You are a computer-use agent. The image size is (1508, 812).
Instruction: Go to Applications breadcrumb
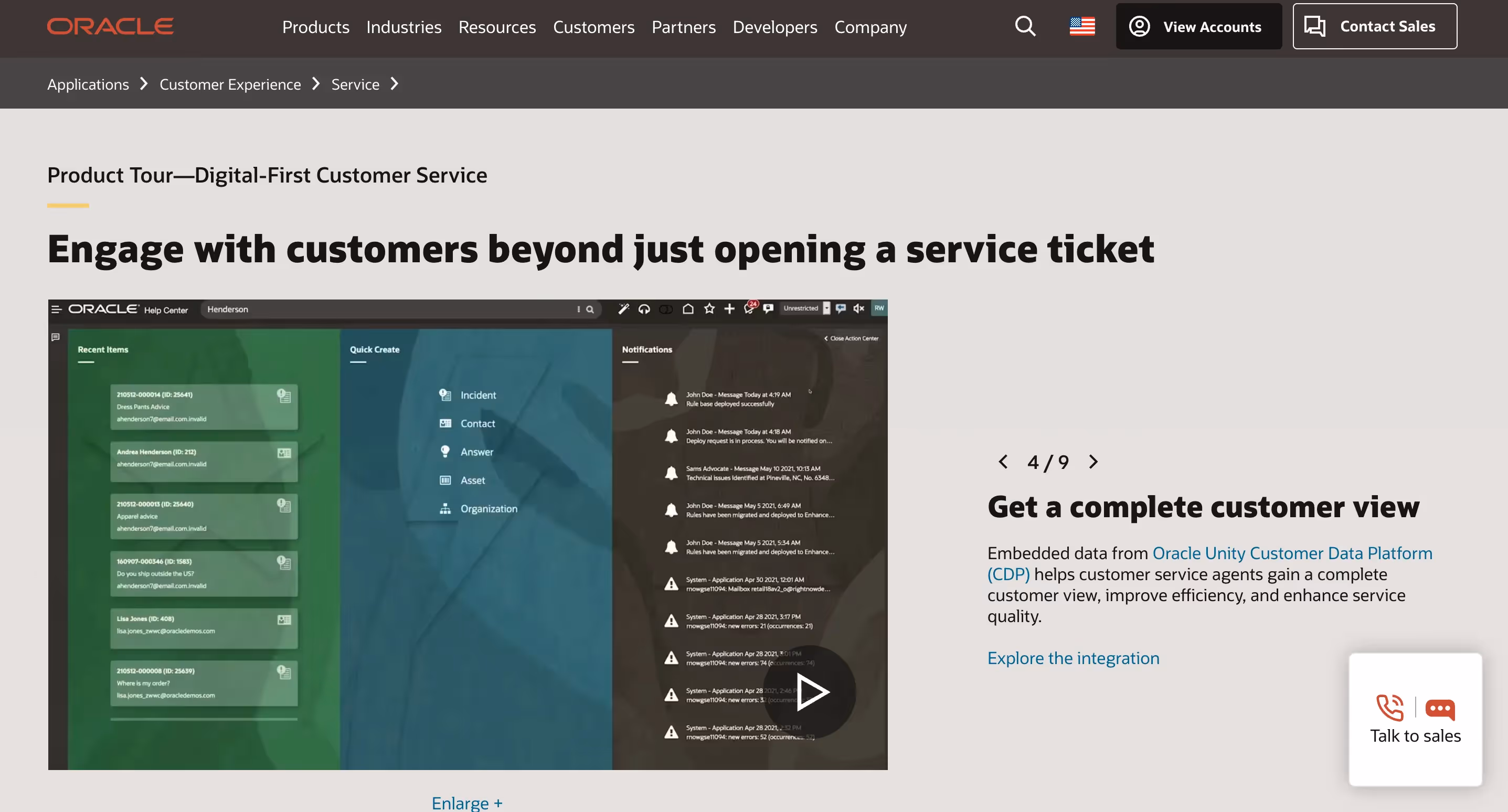88,84
